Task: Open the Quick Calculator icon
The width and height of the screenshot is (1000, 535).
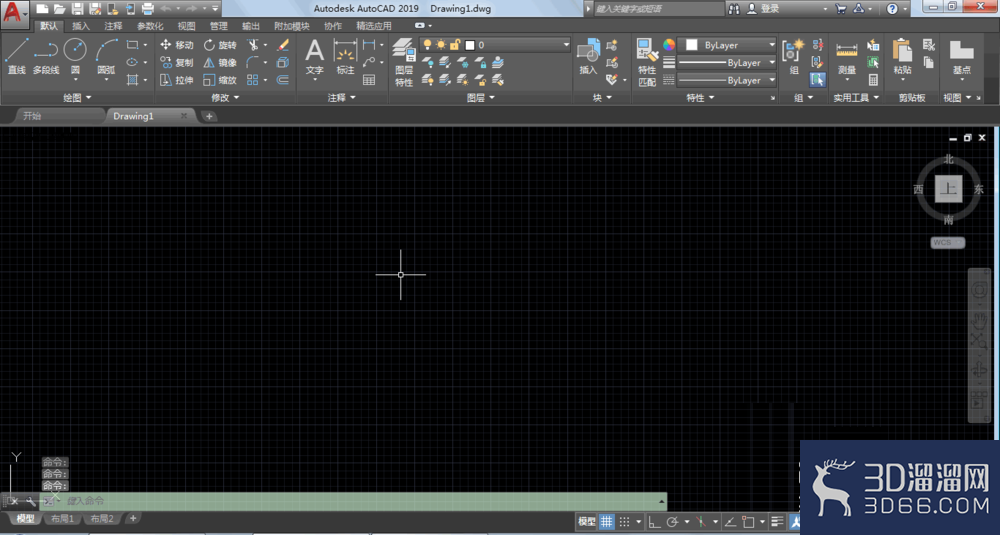Action: [873, 80]
